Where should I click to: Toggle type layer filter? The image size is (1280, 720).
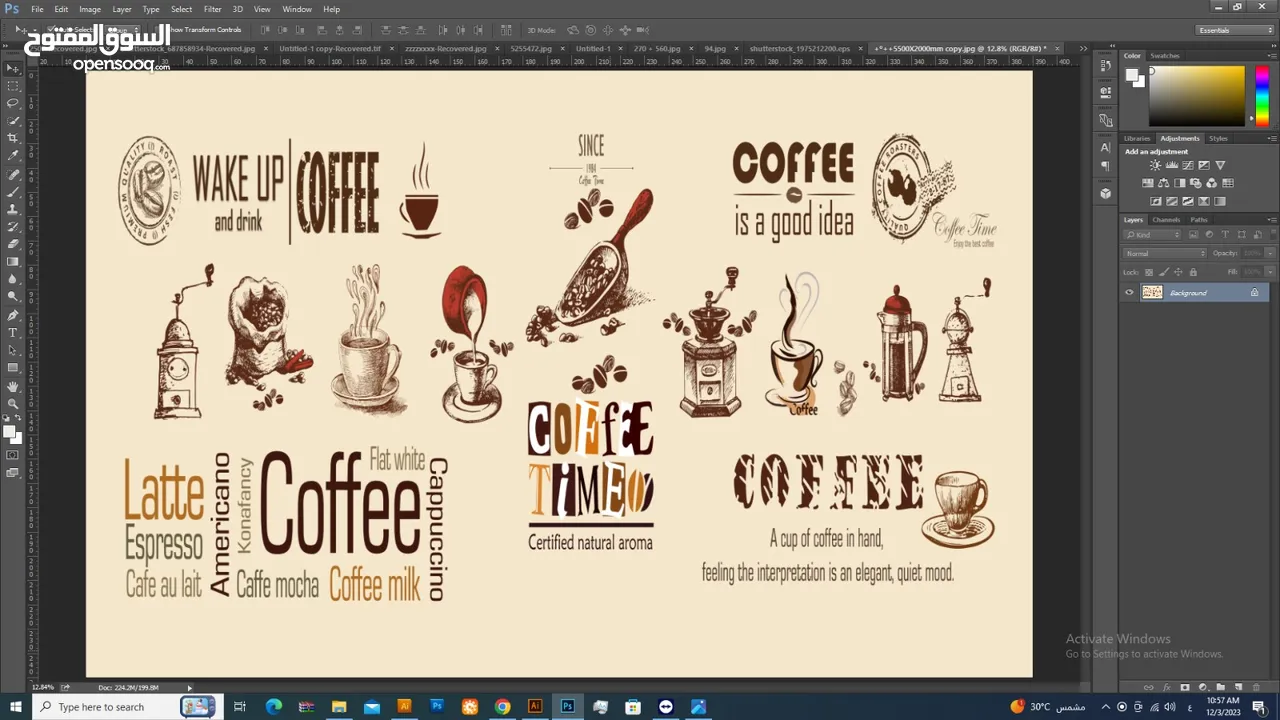[x=1225, y=235]
